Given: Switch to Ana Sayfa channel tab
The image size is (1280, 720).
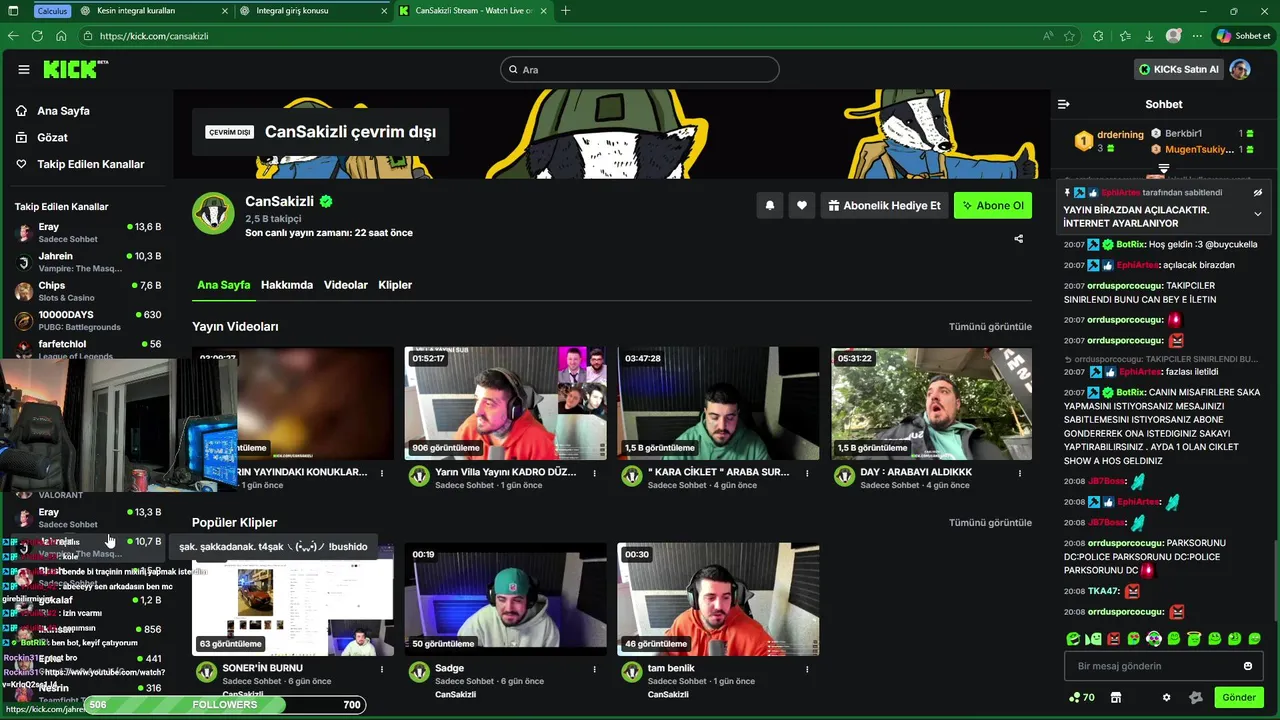Looking at the screenshot, I should 223,285.
